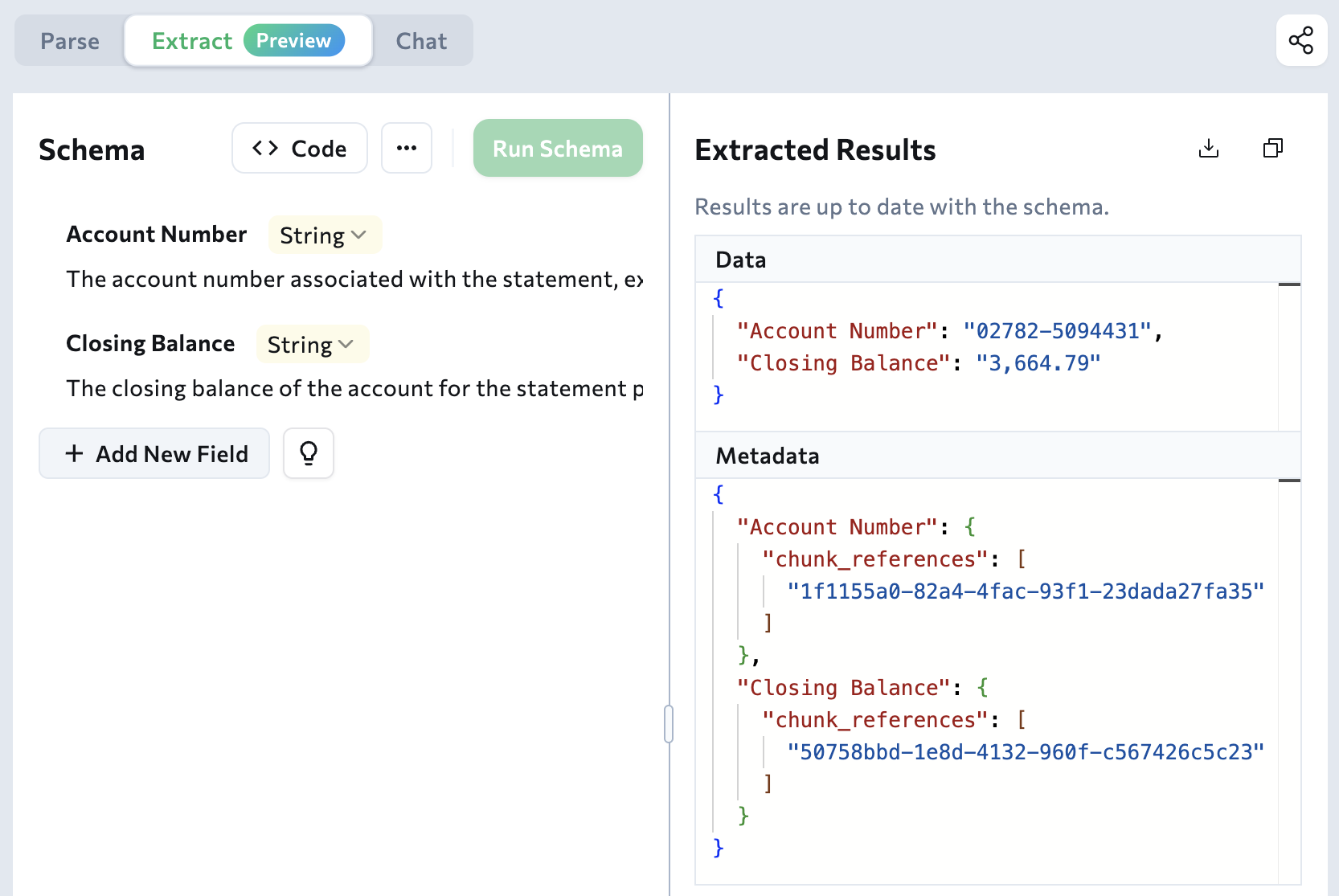This screenshot has height=896, width=1339.
Task: Click the Extracted Results heading
Action: [815, 149]
